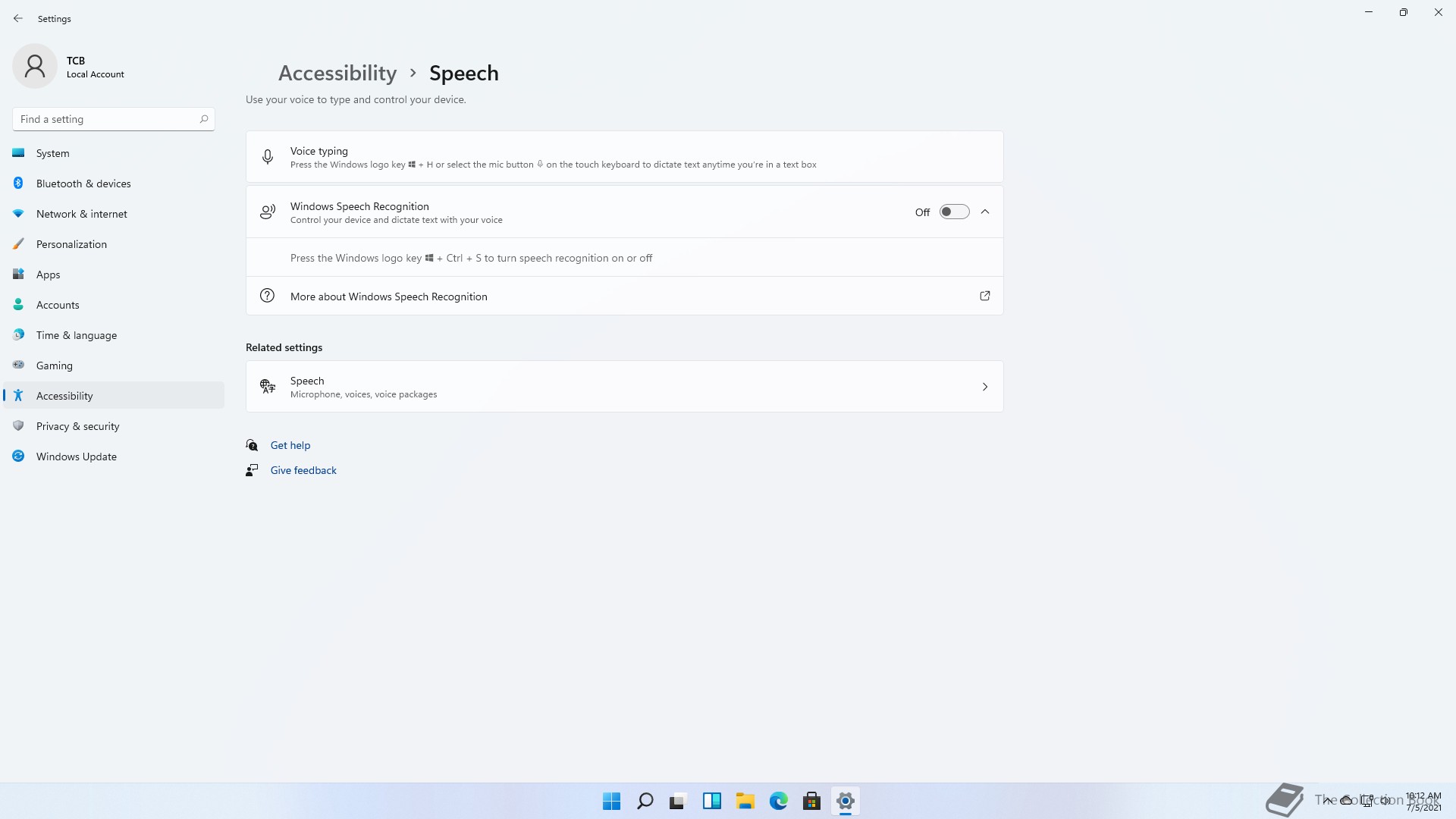Click the Windows logo key Ctrl S shortcut text

[x=471, y=258]
